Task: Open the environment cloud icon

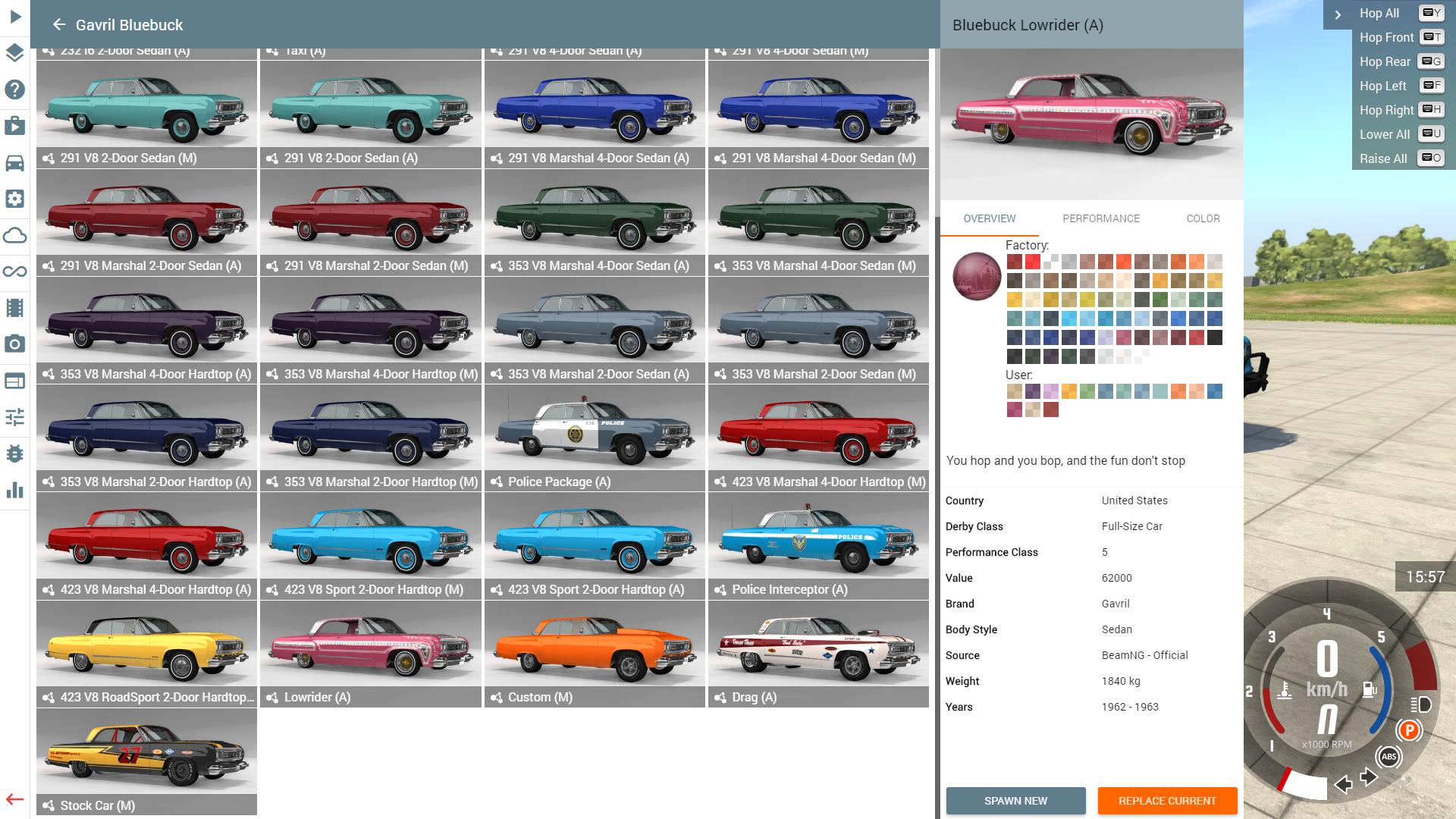Action: pyautogui.click(x=15, y=235)
